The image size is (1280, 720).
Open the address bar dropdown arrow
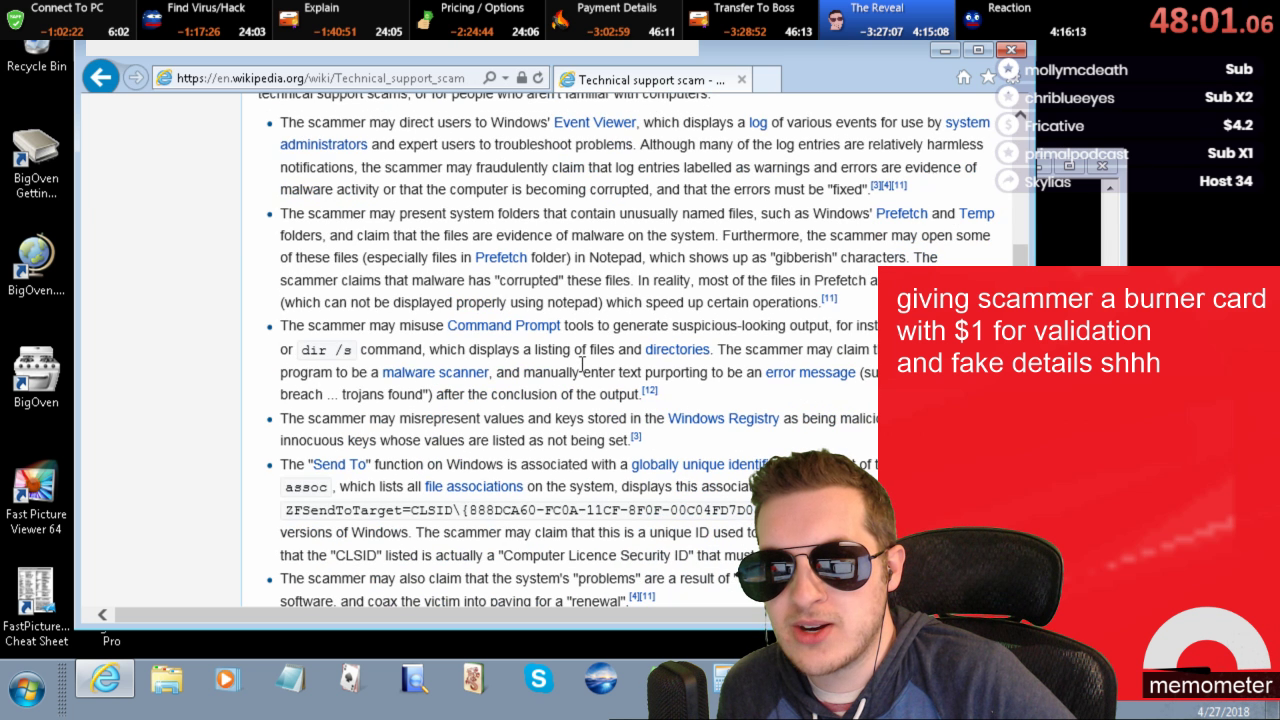505,78
